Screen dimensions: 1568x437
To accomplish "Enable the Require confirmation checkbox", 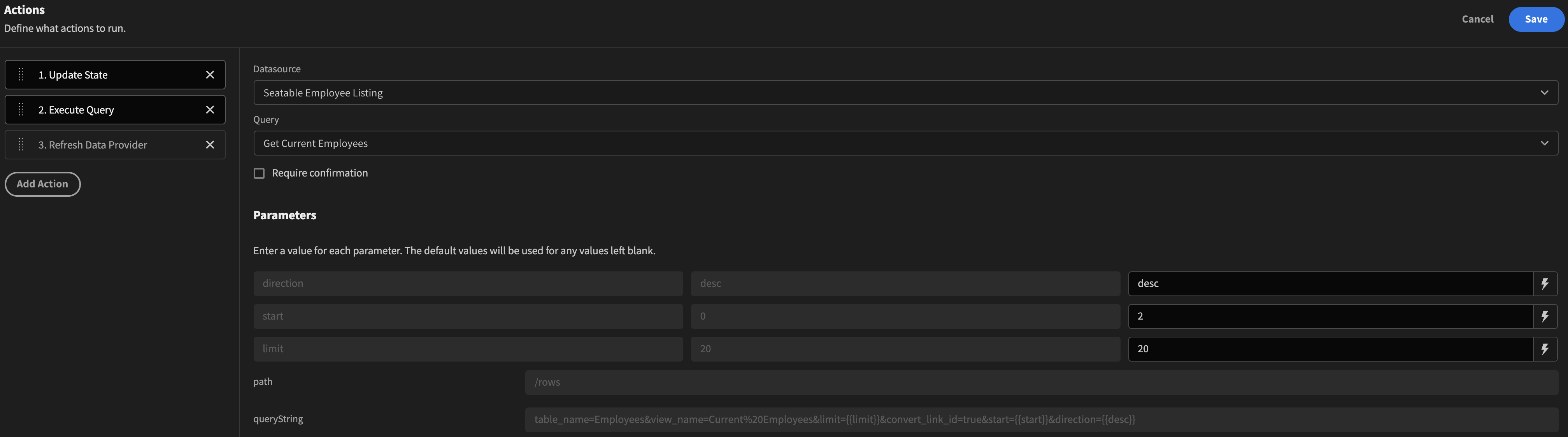I will click(x=259, y=173).
